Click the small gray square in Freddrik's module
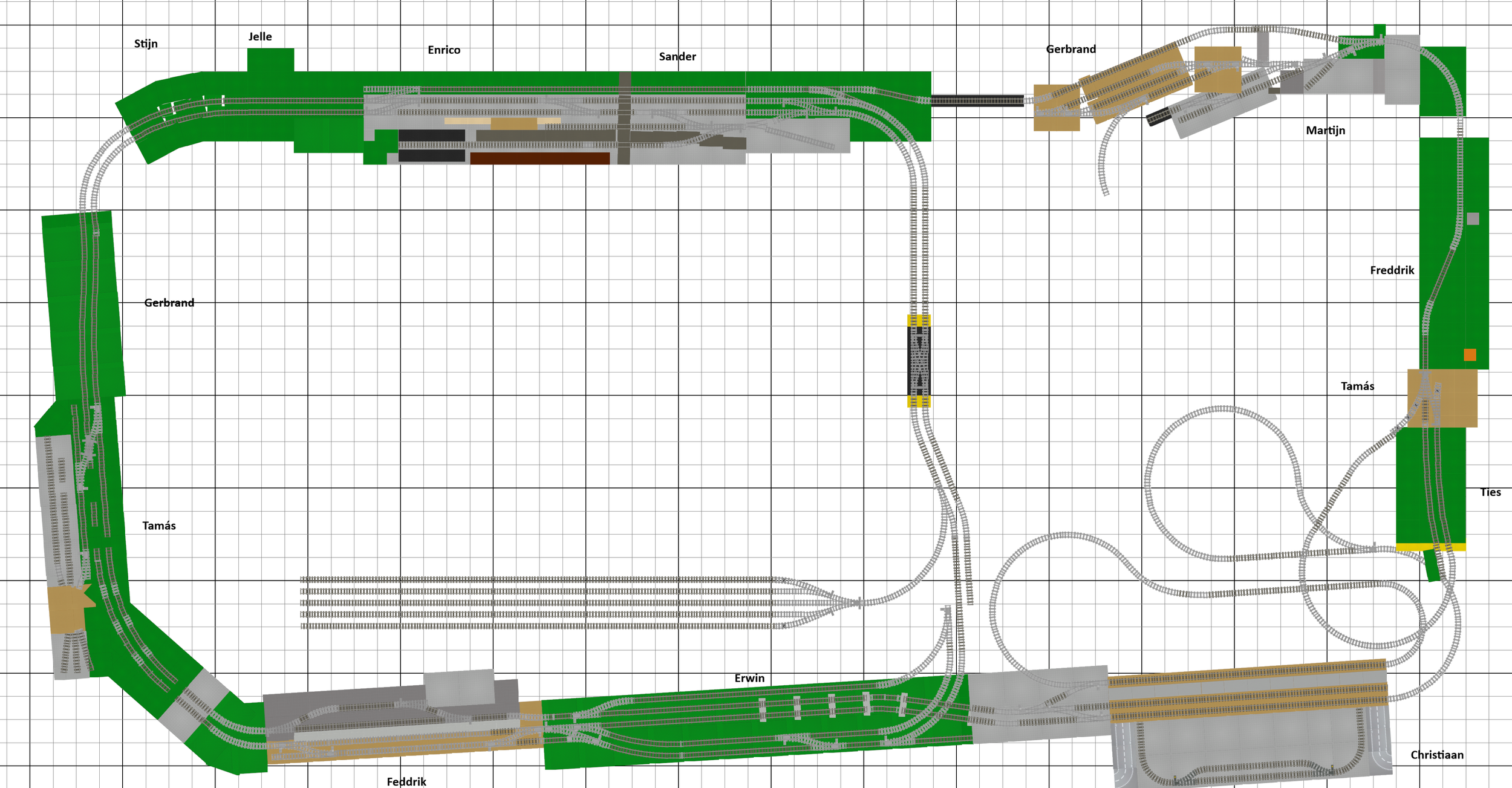Screen dimensions: 1512x788 pyautogui.click(x=1473, y=219)
